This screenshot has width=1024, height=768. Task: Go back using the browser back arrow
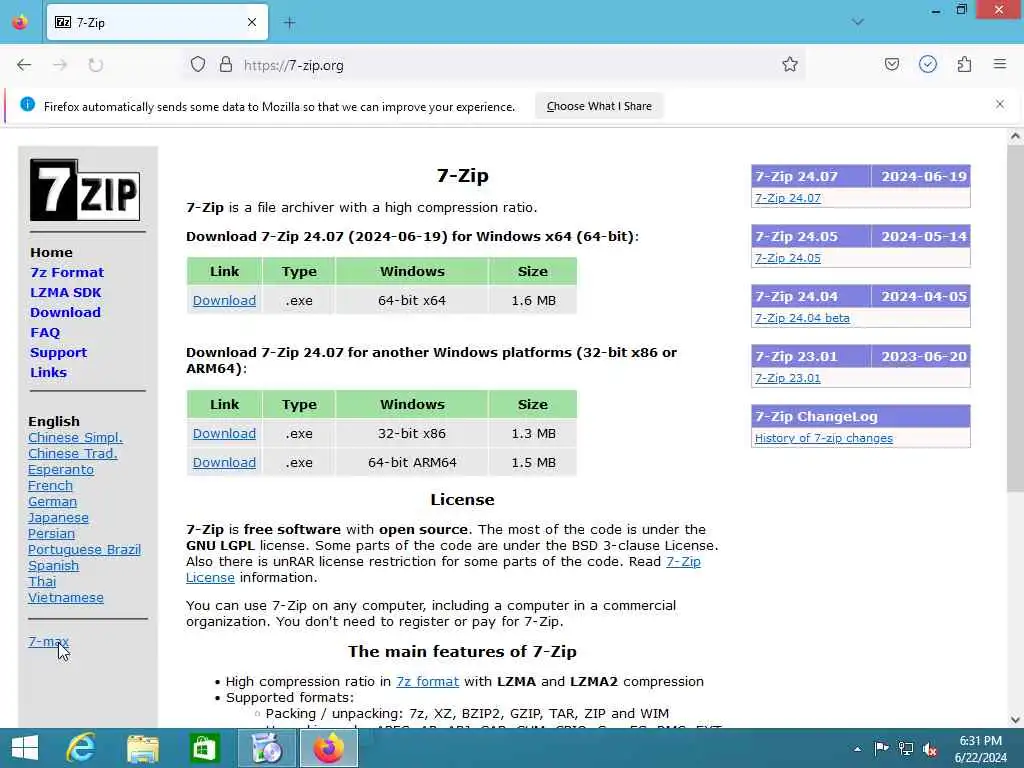(x=24, y=65)
